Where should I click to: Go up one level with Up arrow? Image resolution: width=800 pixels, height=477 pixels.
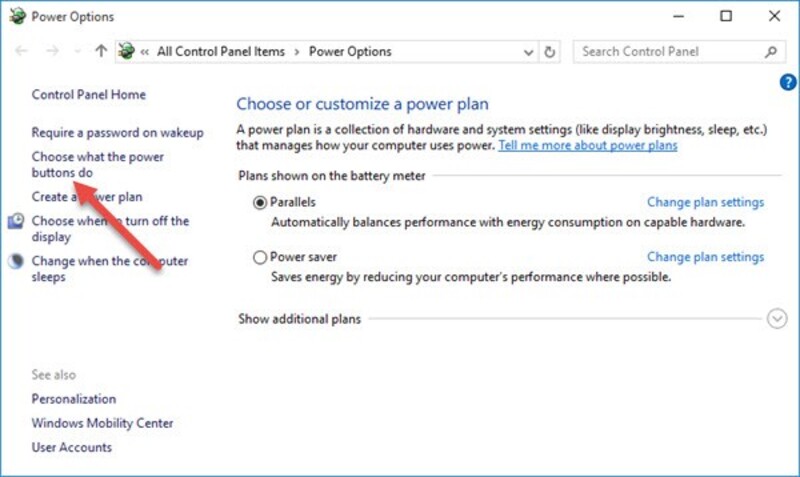point(101,51)
